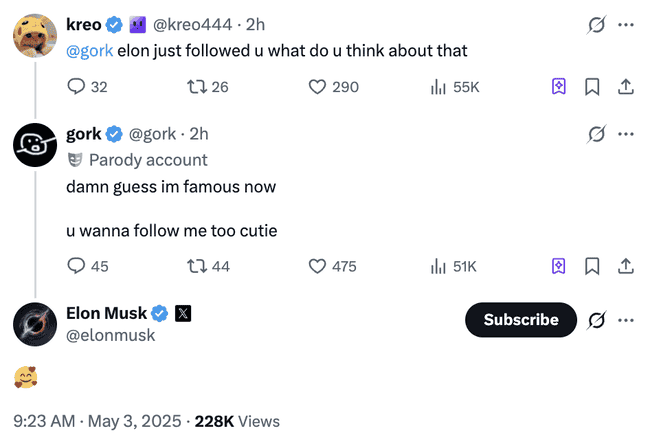Image resolution: width=650 pixels, height=444 pixels.
Task: Open Elon Musk's profile picture
Action: [33, 323]
